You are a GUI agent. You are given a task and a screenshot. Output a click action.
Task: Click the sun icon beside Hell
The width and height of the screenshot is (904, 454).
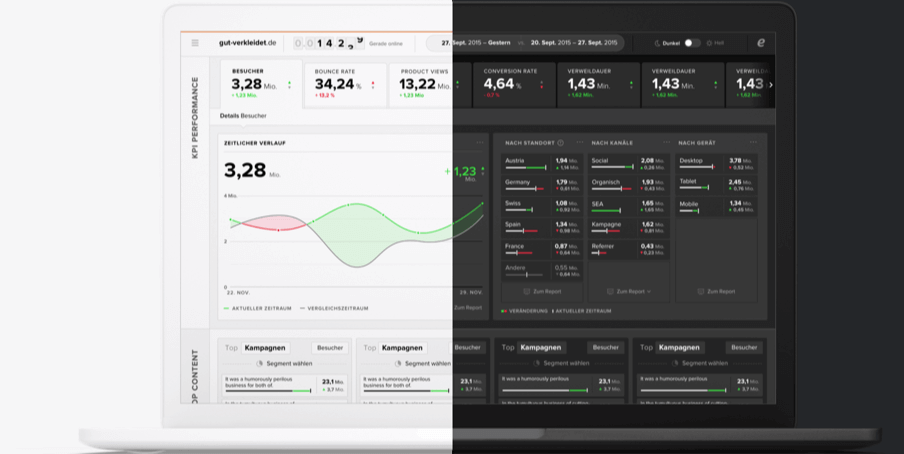pos(709,43)
